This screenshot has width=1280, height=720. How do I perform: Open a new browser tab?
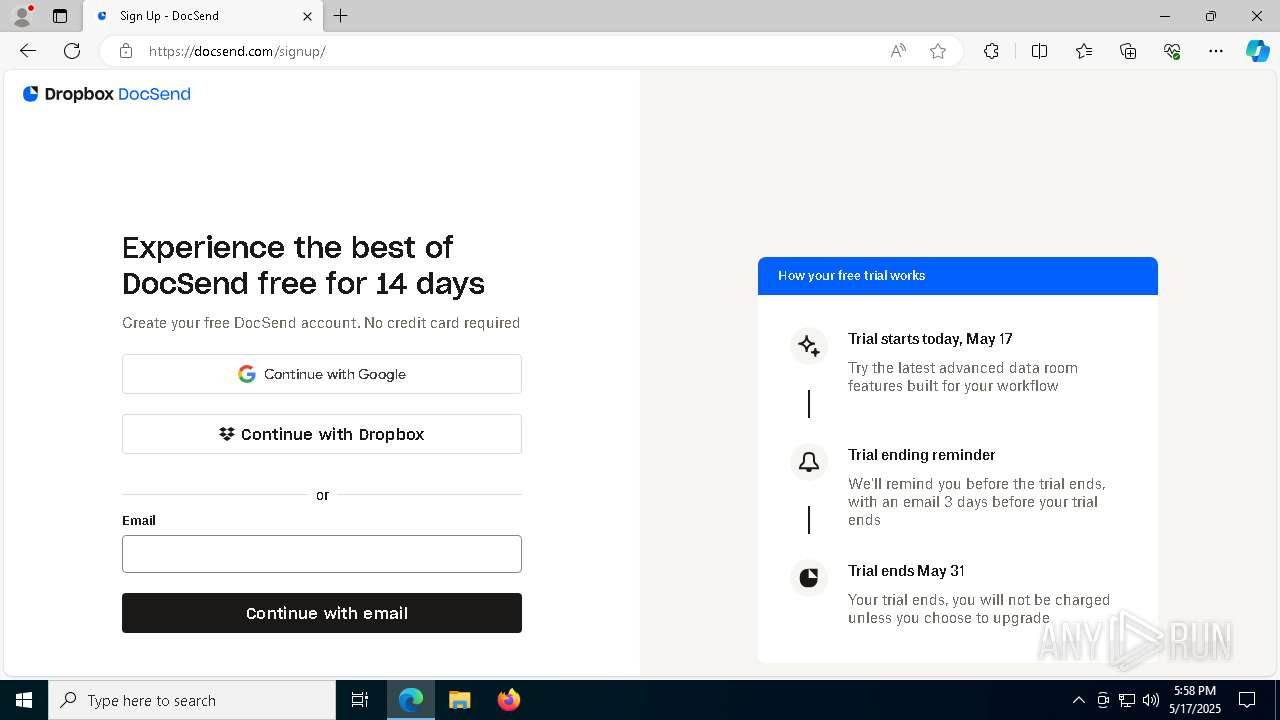pos(341,16)
